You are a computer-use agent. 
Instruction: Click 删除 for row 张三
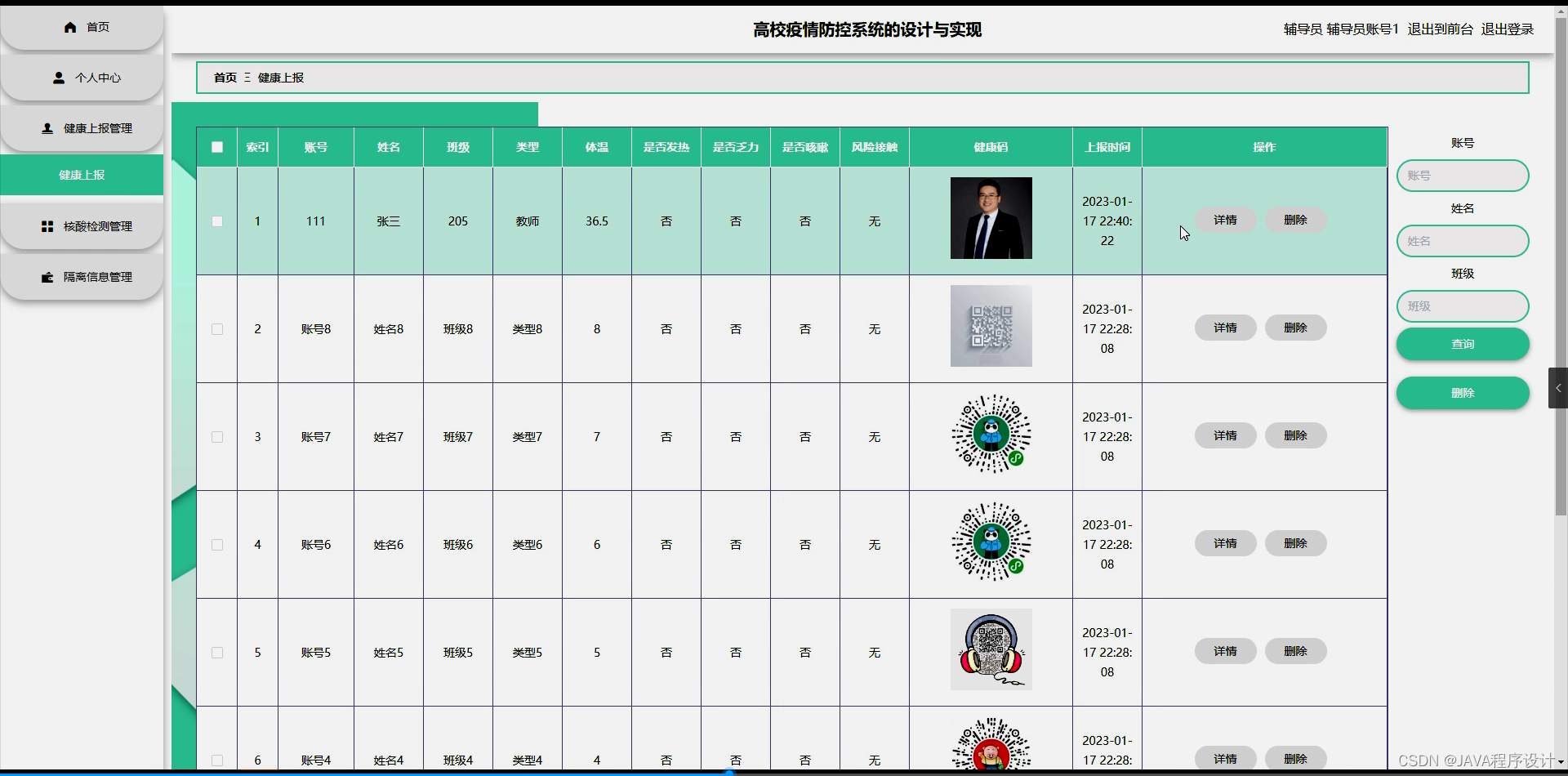[x=1295, y=220]
